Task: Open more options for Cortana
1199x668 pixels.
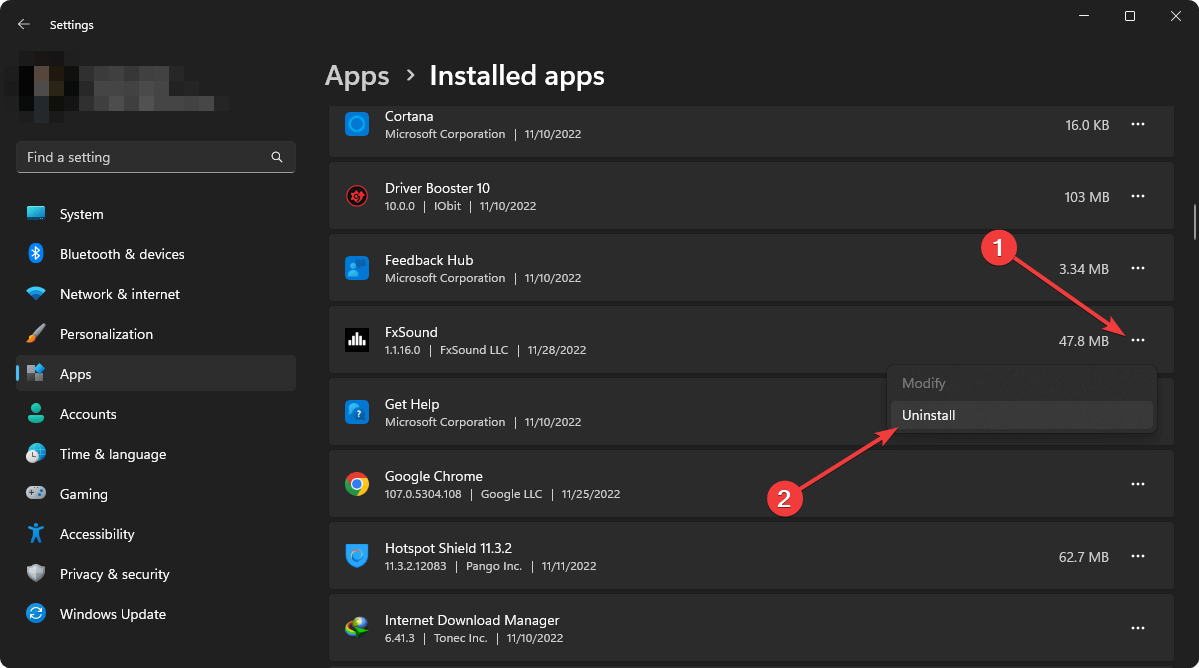Action: [1137, 125]
